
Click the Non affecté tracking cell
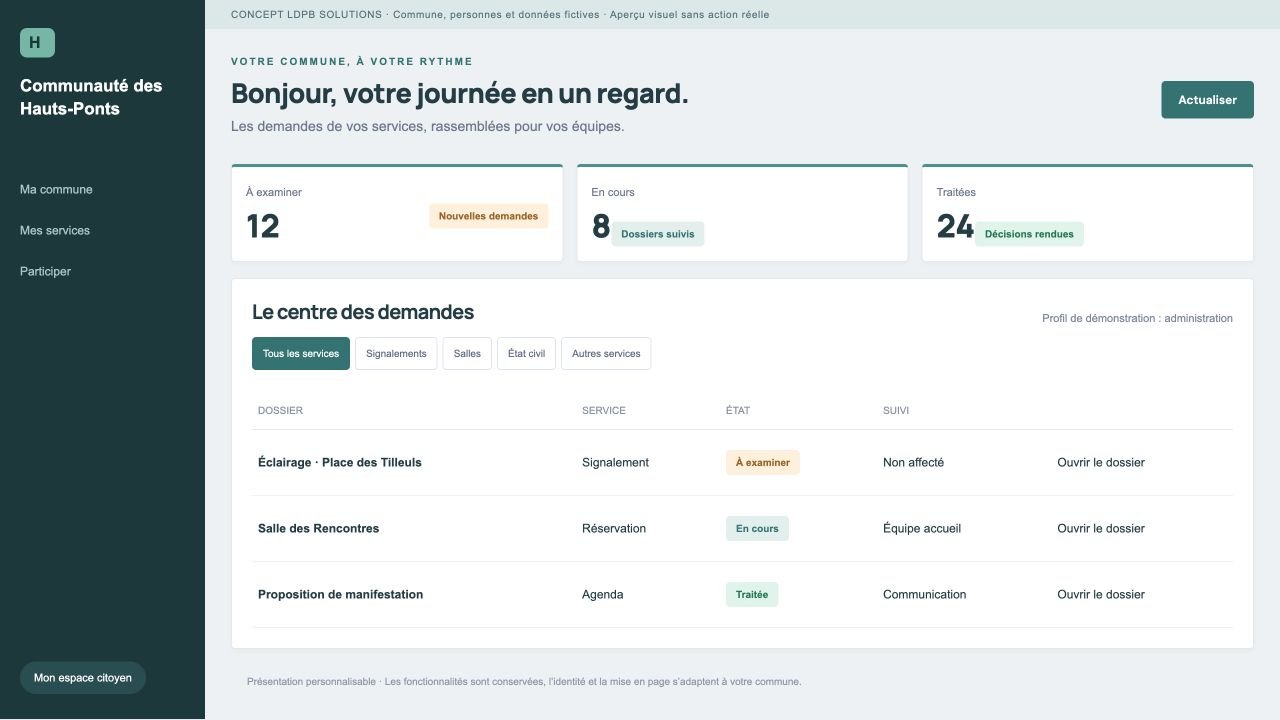pos(913,463)
